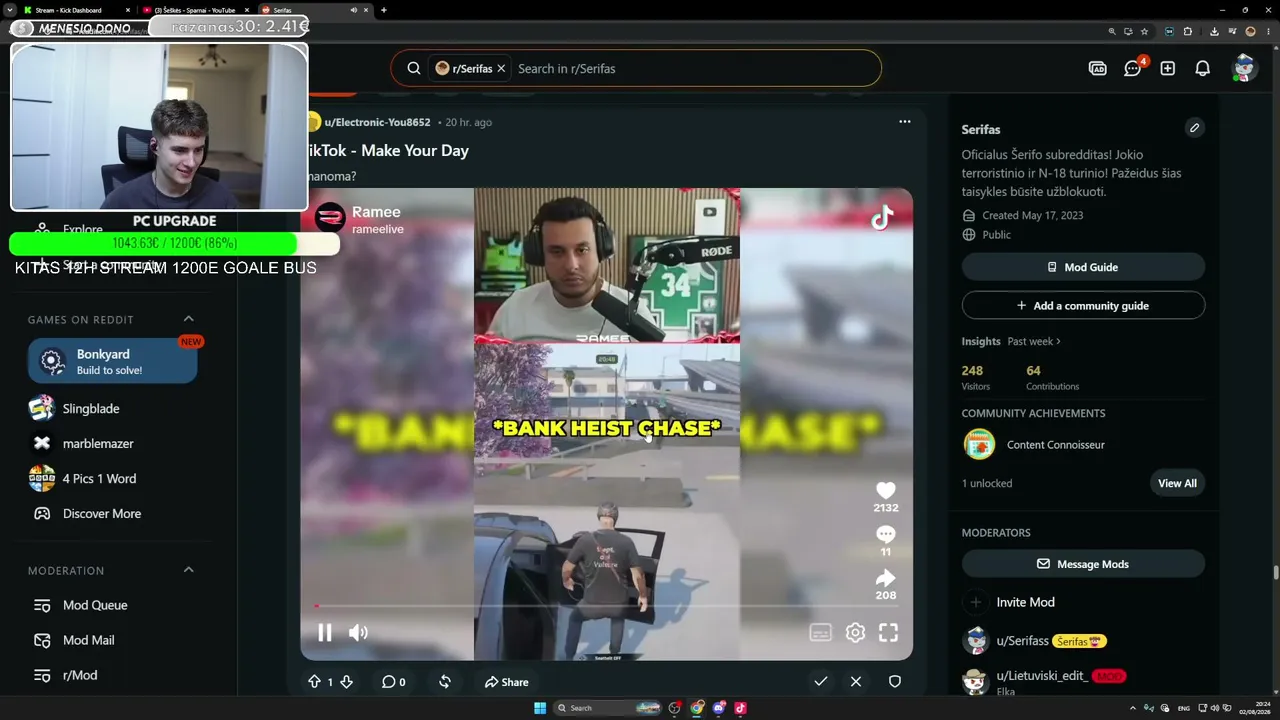Edit the Serifas community description with the pencil

(x=1194, y=128)
